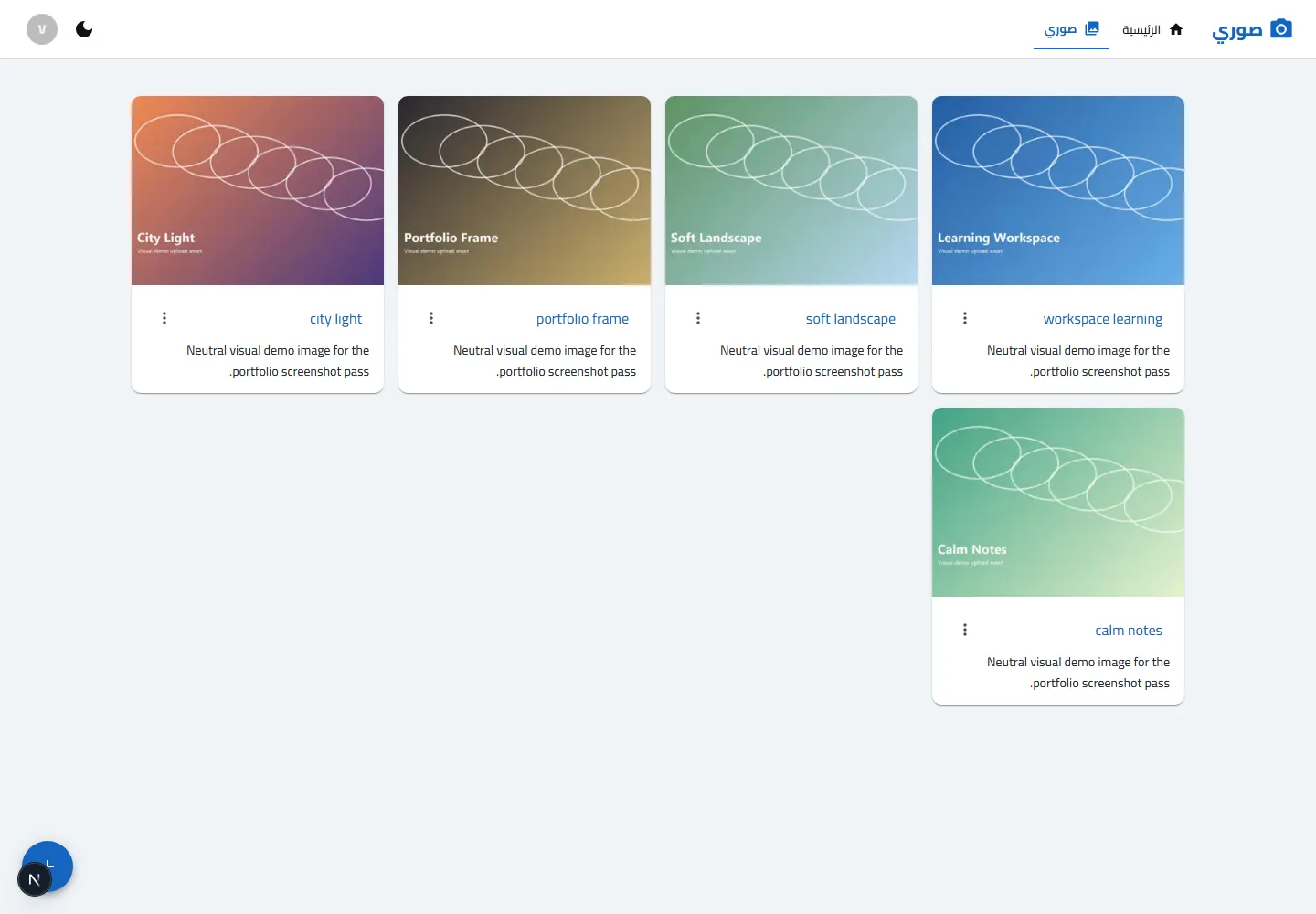View the Learning Workspace image thumbnail
Viewport: 1316px width, 914px height.
click(x=1058, y=190)
